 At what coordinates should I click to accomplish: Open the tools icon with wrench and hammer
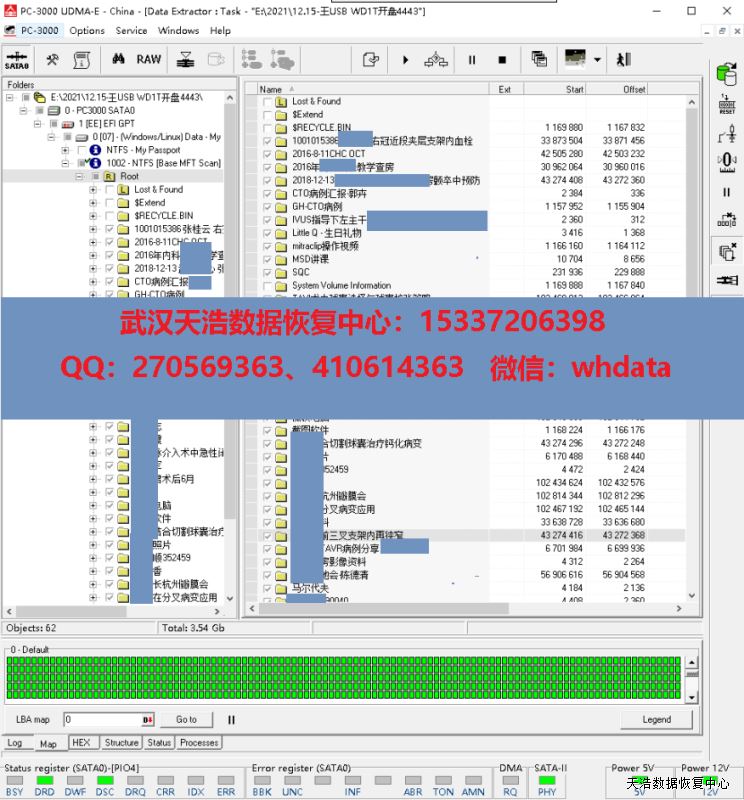pos(53,60)
